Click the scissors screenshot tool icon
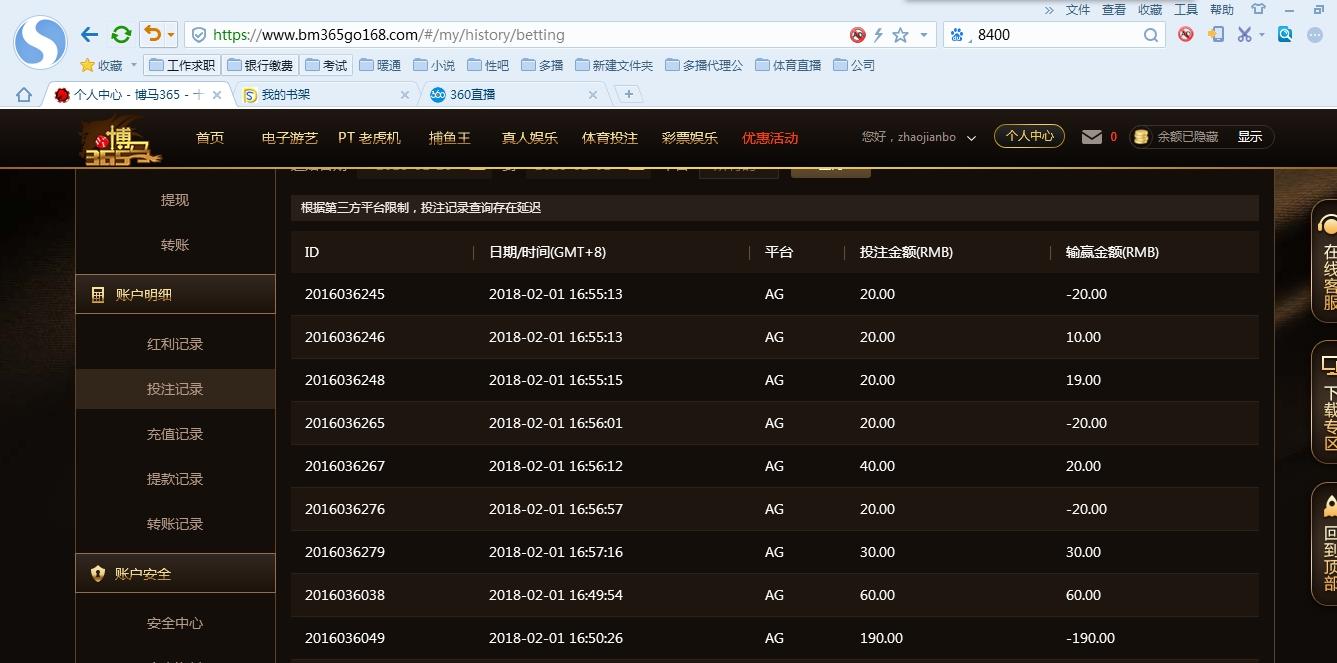The height and width of the screenshot is (663, 1337). pos(1246,34)
